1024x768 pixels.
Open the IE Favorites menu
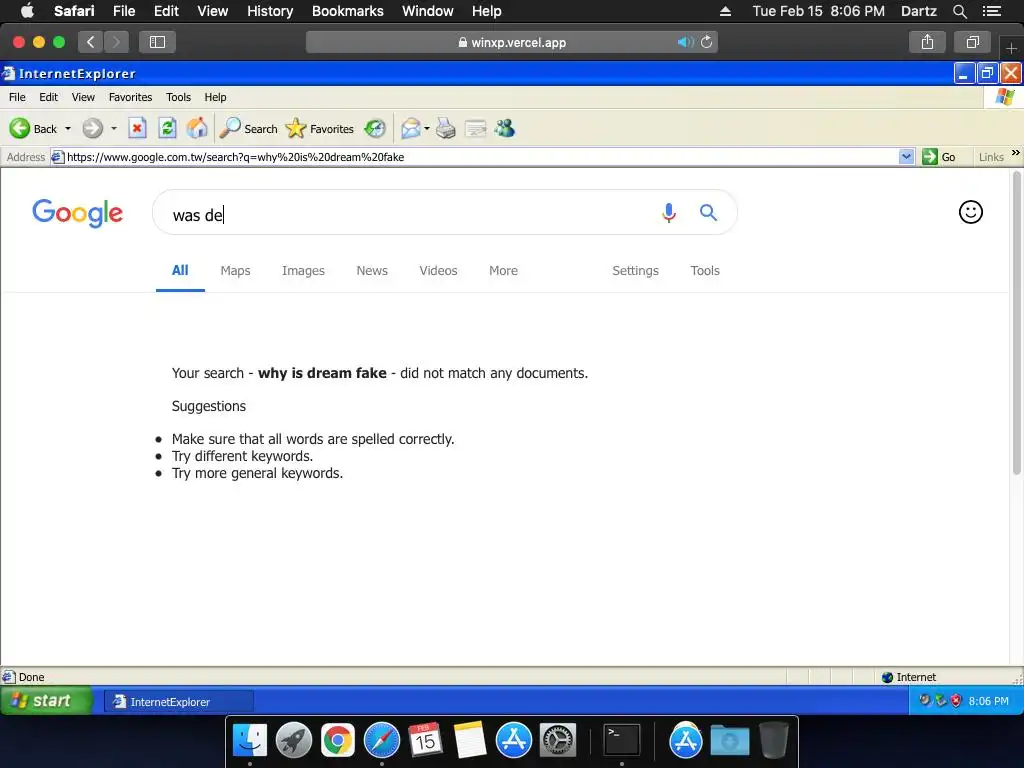pyautogui.click(x=131, y=97)
